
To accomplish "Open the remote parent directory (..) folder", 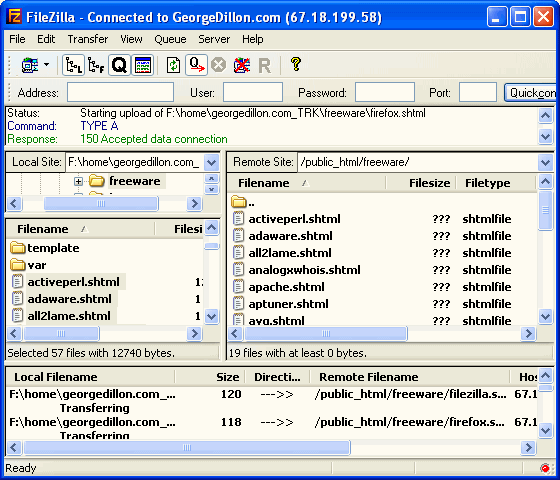I will 243,202.
